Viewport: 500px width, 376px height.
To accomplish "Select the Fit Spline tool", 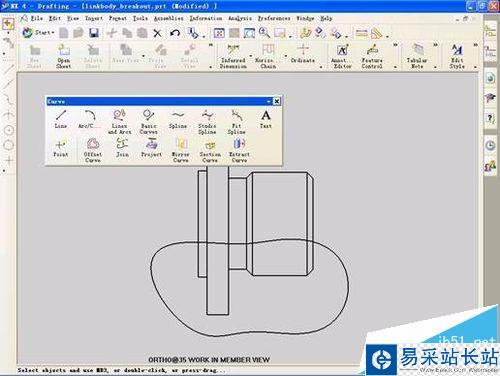I will click(236, 122).
